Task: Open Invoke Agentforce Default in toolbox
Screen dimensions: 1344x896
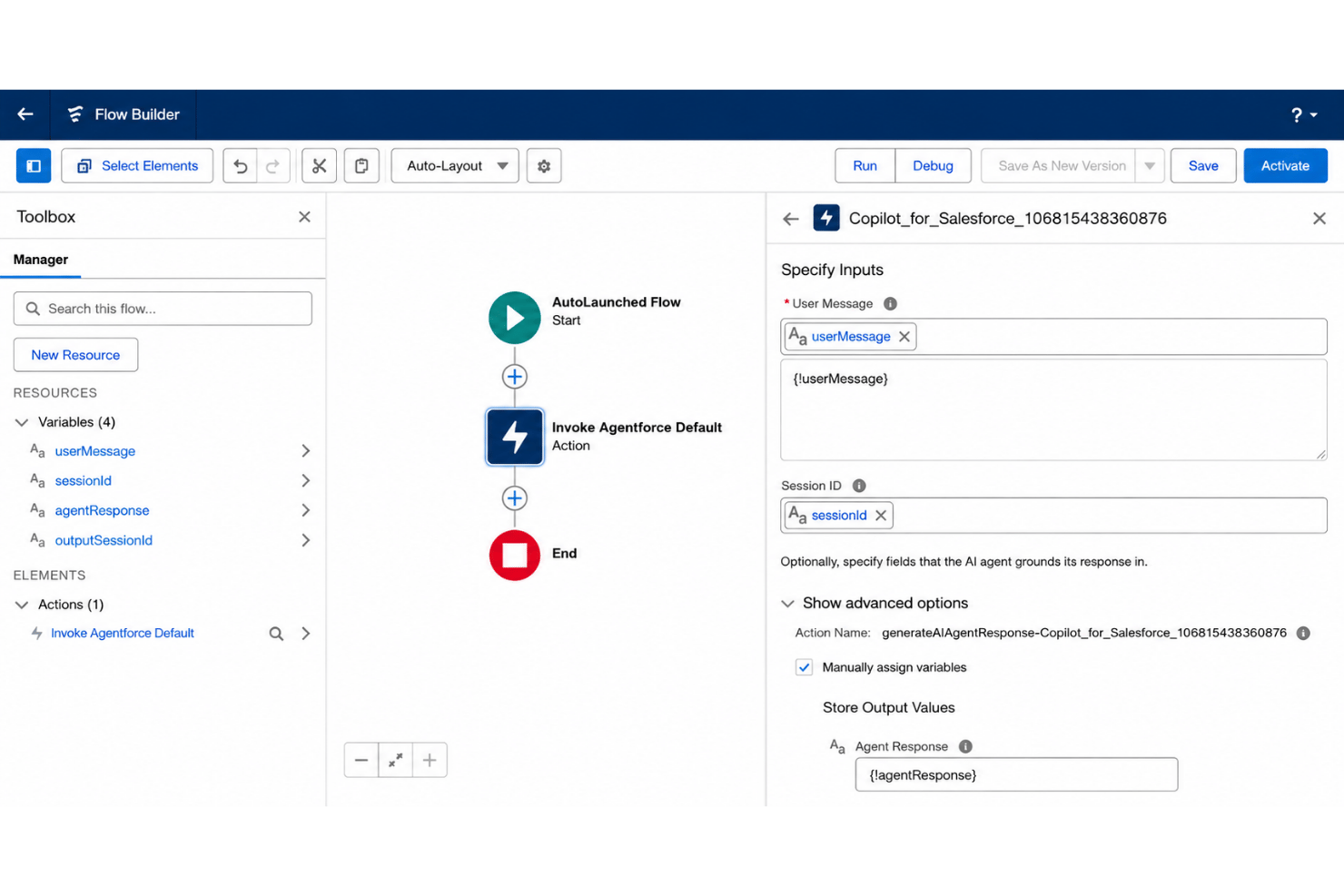Action: [123, 634]
